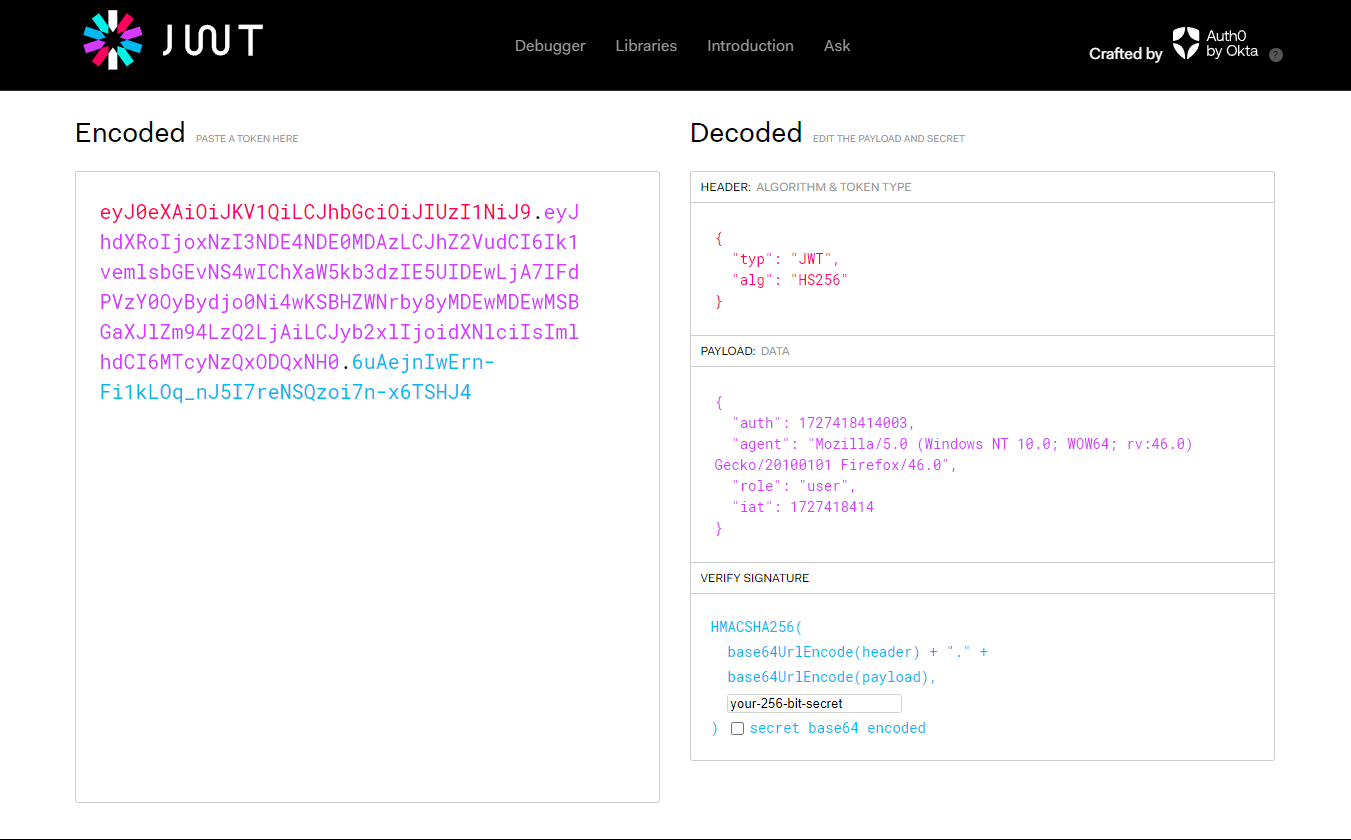Click the PASTE A TOKEN HERE label

[x=247, y=139]
